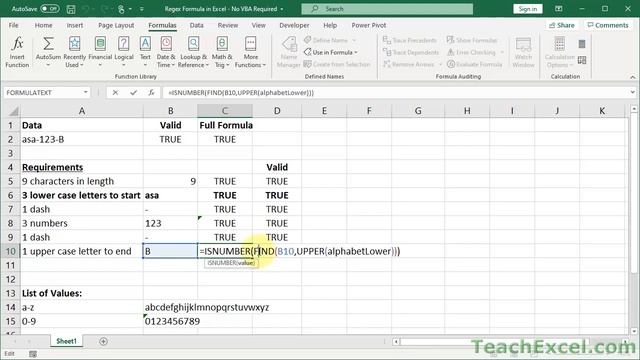The image size is (640, 360).
Task: Customize Quick Access Toolbar dropdown
Action: click(142, 9)
